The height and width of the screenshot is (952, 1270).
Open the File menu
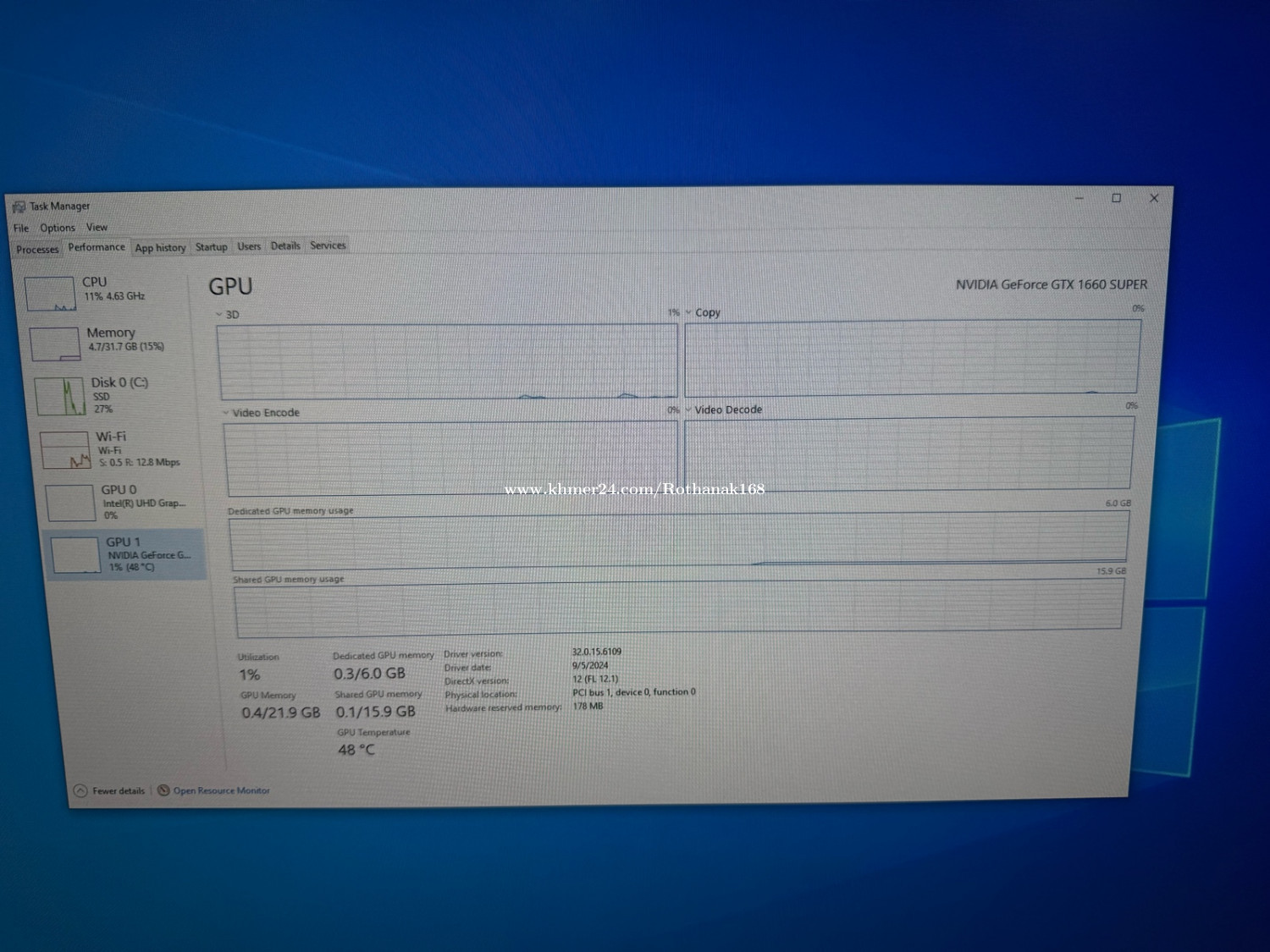pyautogui.click(x=21, y=228)
